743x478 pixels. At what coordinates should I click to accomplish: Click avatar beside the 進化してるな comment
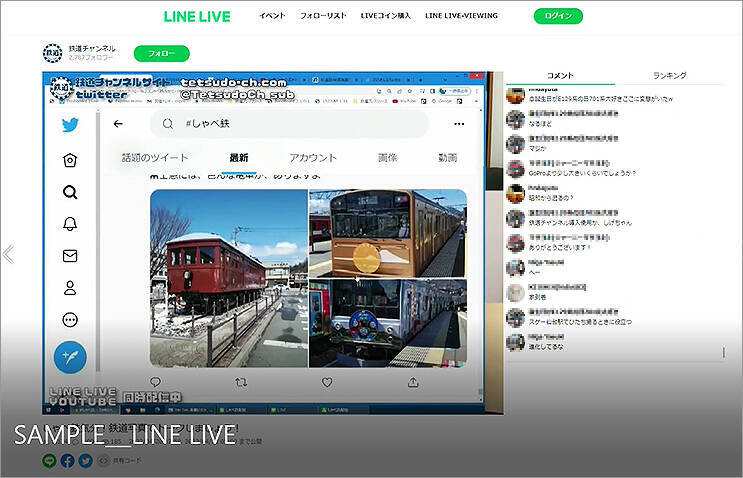coord(516,342)
